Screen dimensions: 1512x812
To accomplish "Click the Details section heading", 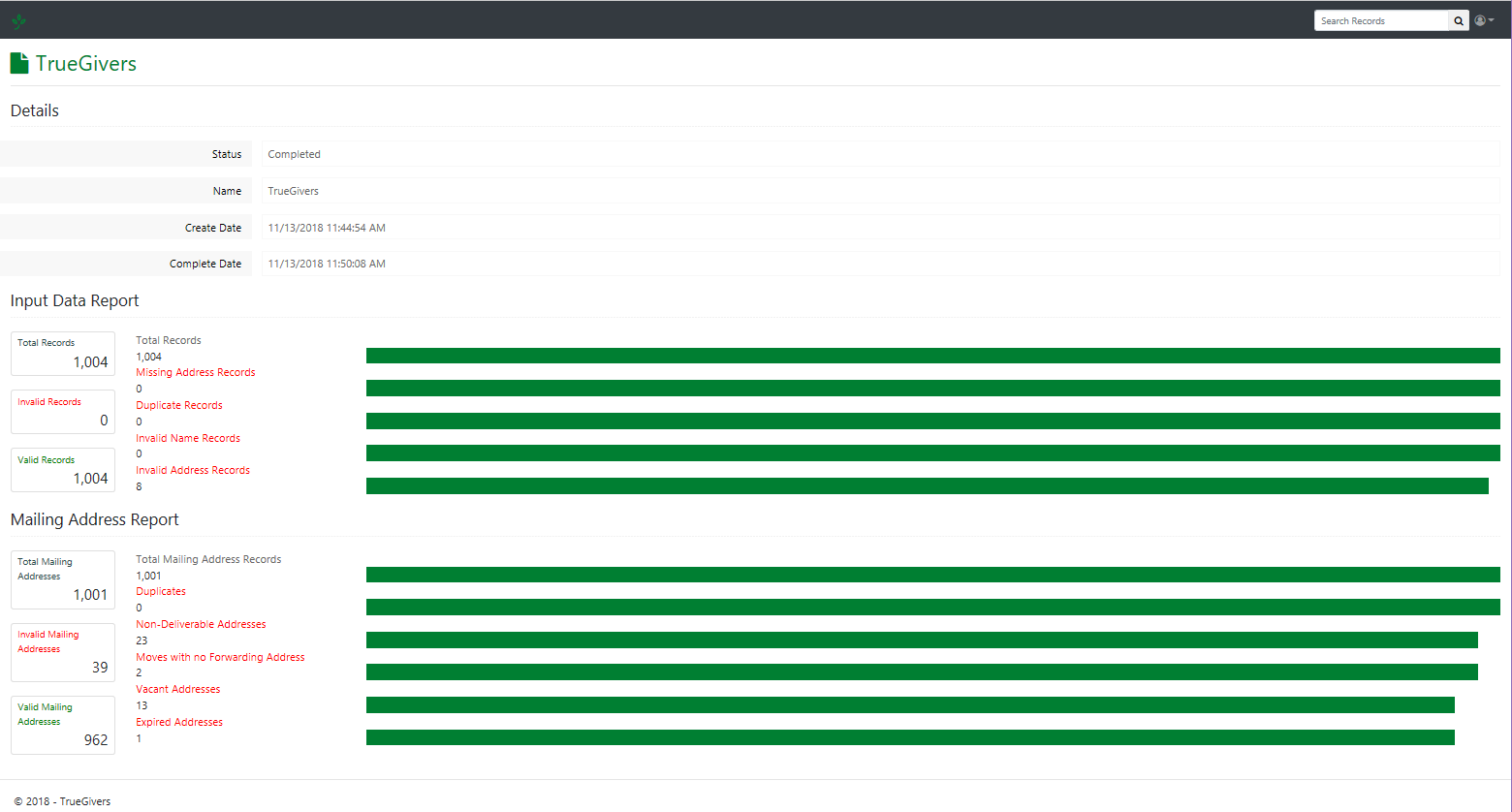I will pyautogui.click(x=35, y=110).
